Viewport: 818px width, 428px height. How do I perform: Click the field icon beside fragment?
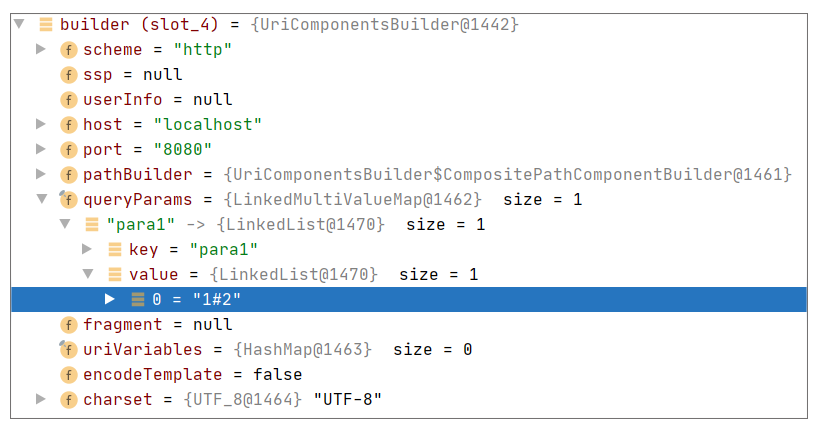[x=69, y=324]
